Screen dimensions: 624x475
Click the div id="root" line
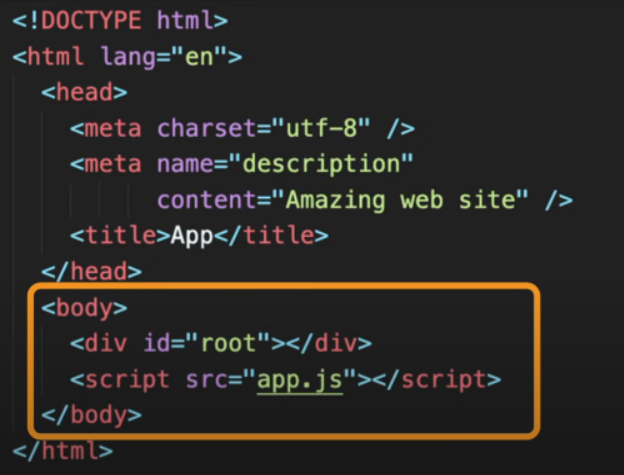click(x=221, y=343)
